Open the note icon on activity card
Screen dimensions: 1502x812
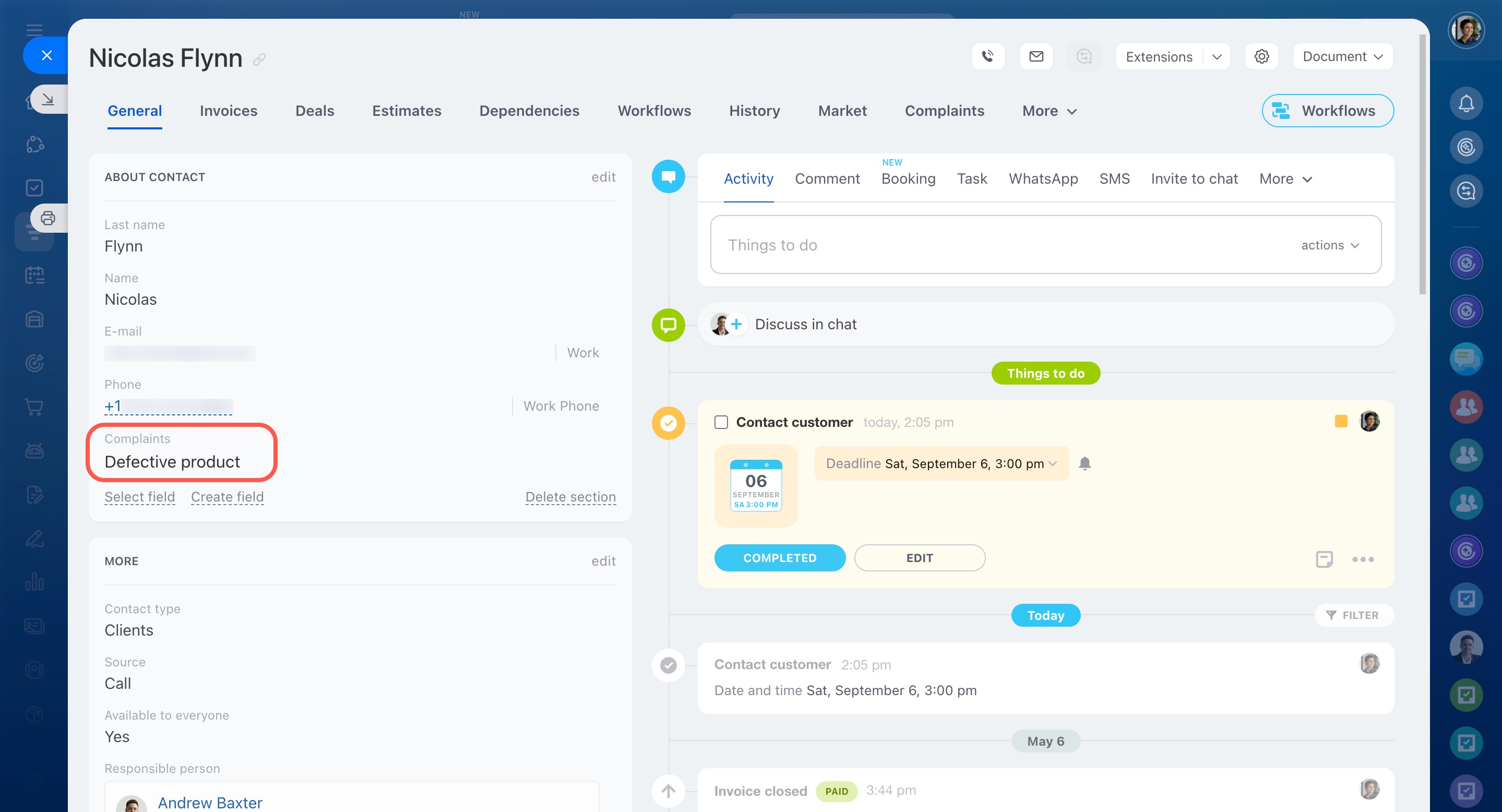click(x=1324, y=559)
